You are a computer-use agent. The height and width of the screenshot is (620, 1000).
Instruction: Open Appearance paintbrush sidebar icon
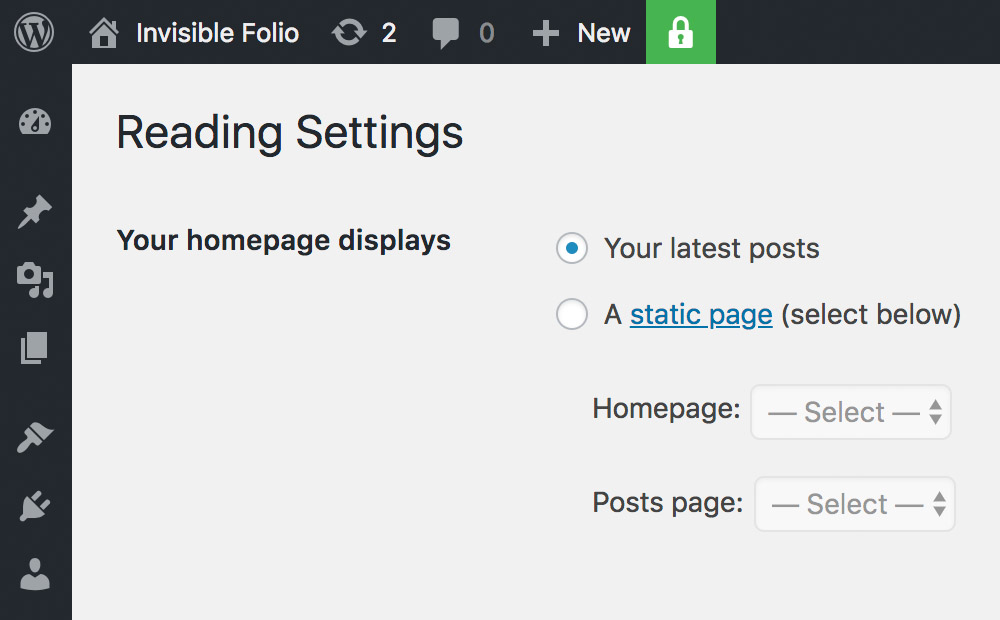35,438
